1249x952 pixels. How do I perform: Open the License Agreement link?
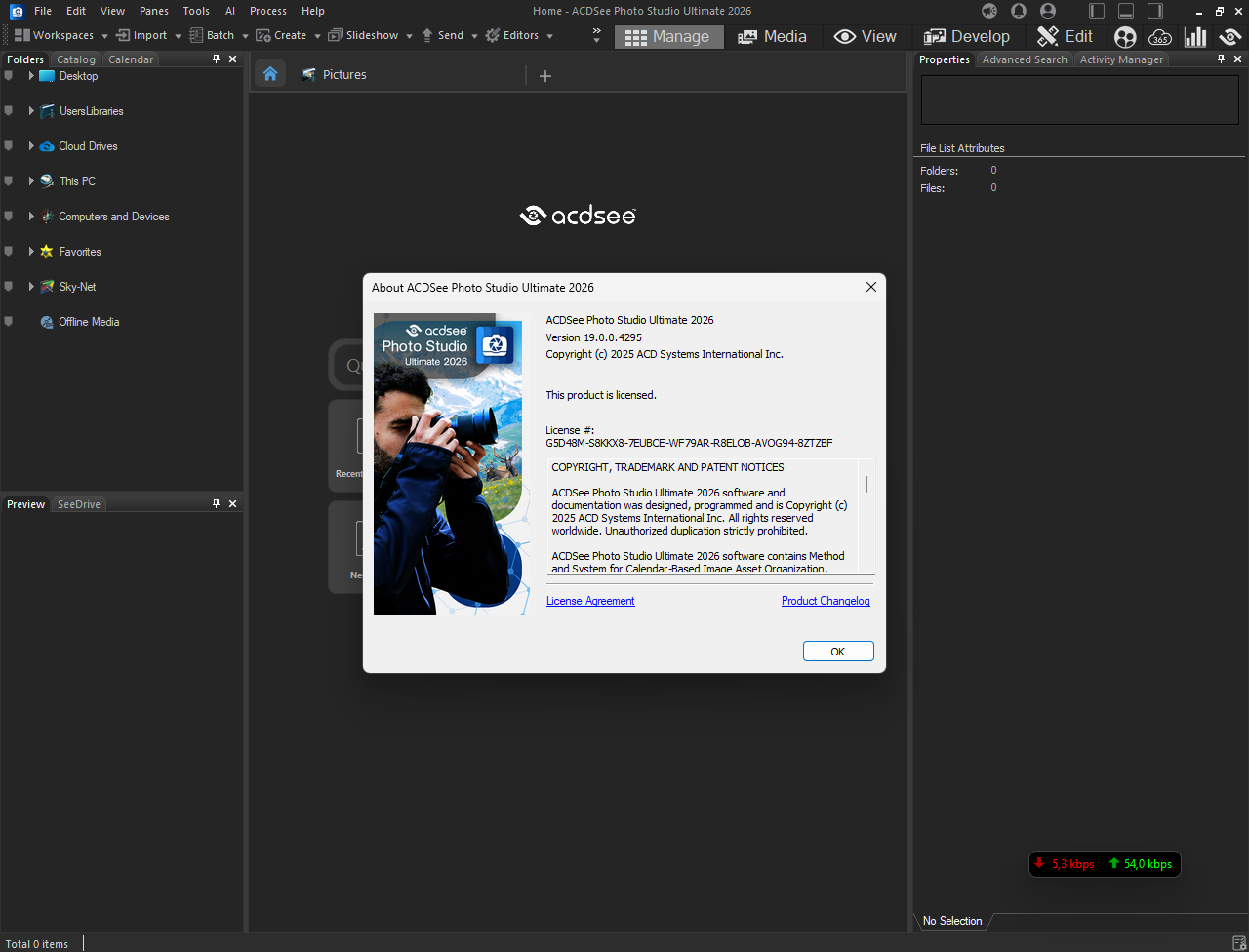tap(590, 601)
